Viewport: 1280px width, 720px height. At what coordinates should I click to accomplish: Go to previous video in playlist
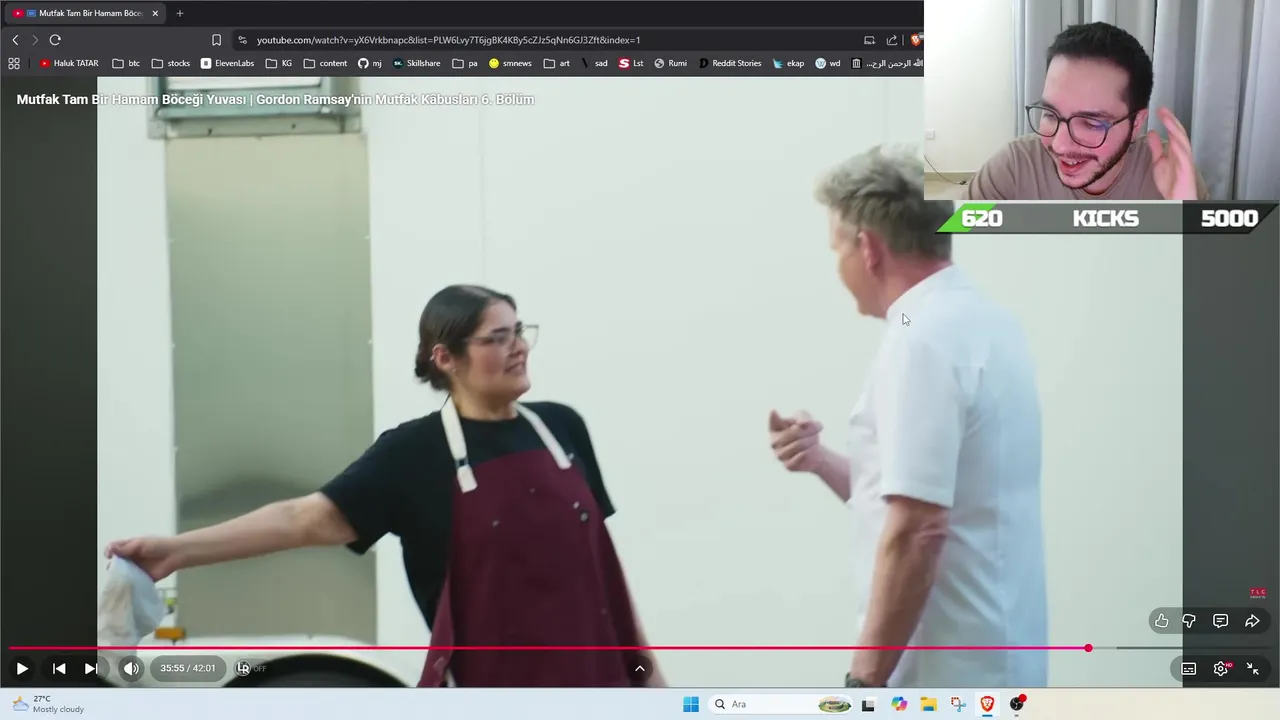pyautogui.click(x=59, y=668)
